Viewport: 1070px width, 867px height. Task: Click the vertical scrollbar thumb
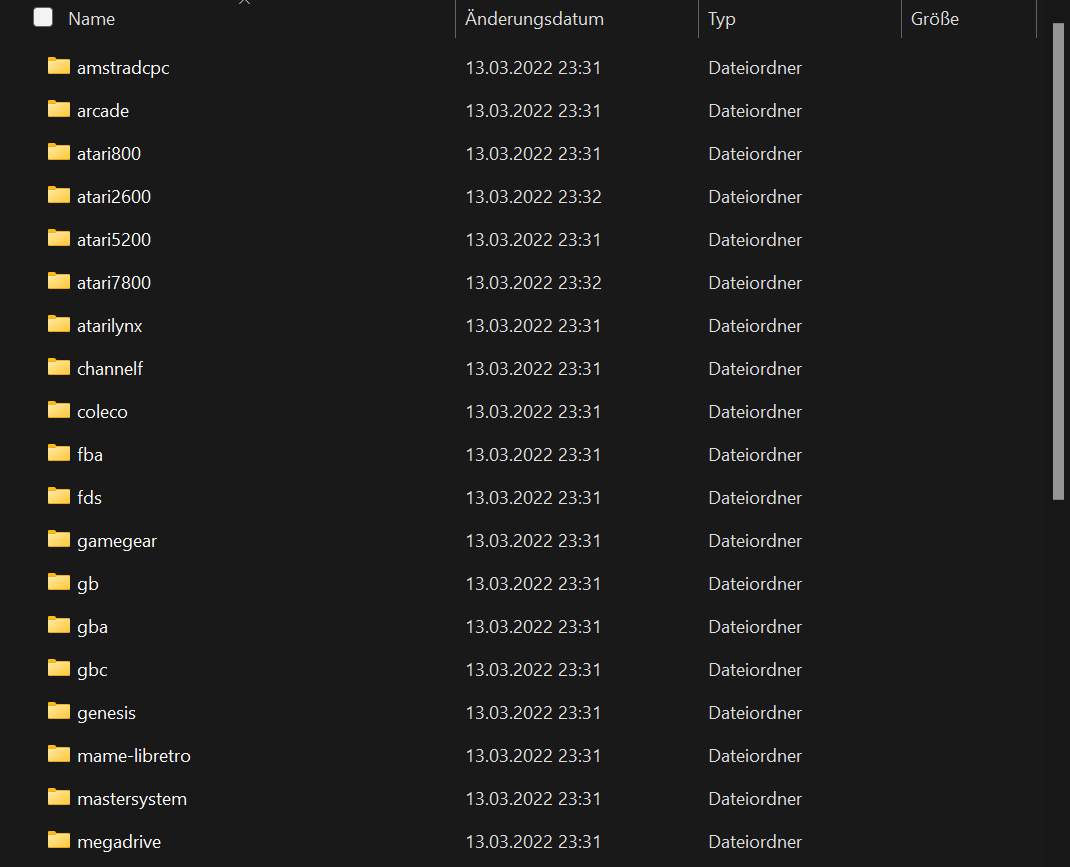tap(1058, 260)
